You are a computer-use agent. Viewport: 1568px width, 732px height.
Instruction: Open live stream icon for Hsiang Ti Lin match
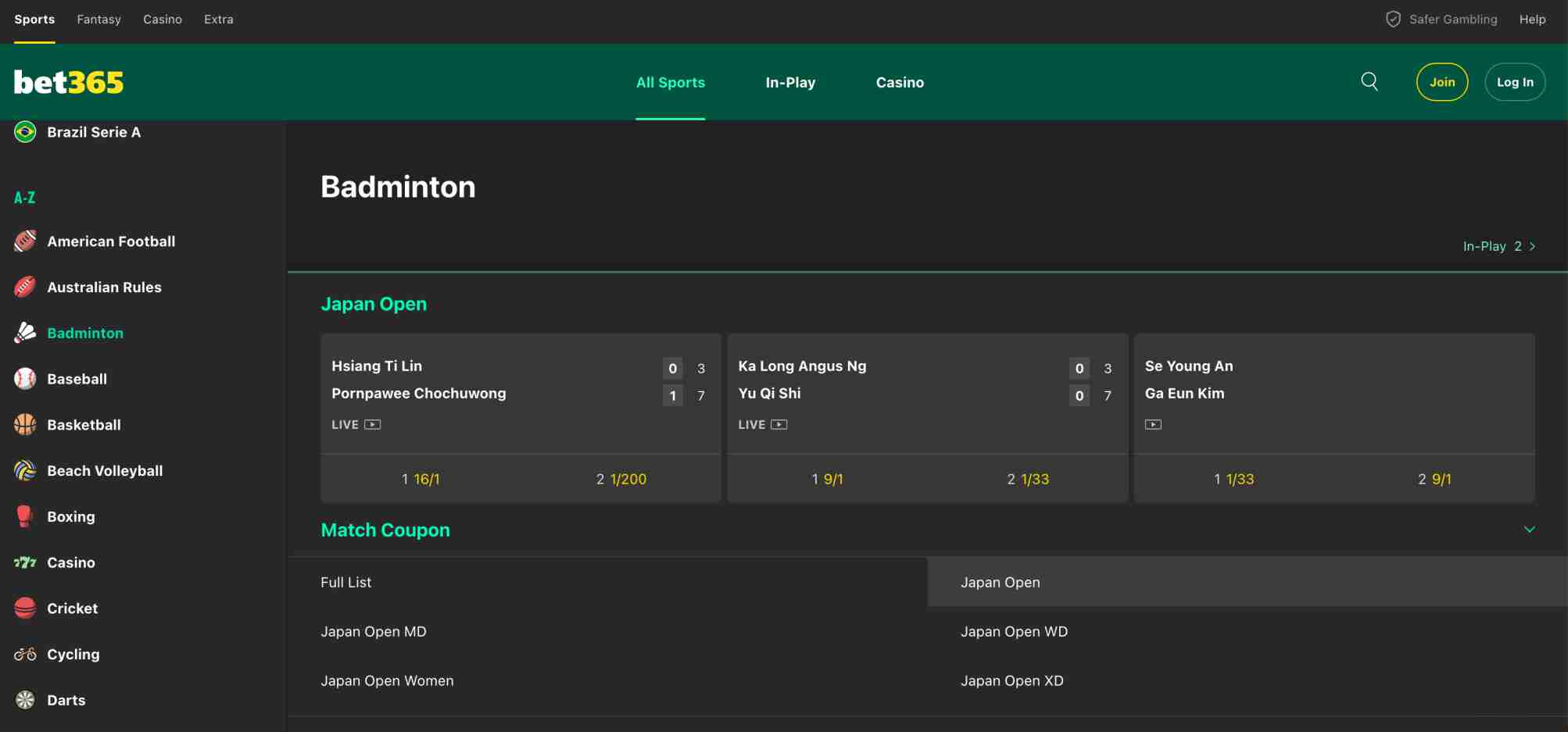(373, 425)
